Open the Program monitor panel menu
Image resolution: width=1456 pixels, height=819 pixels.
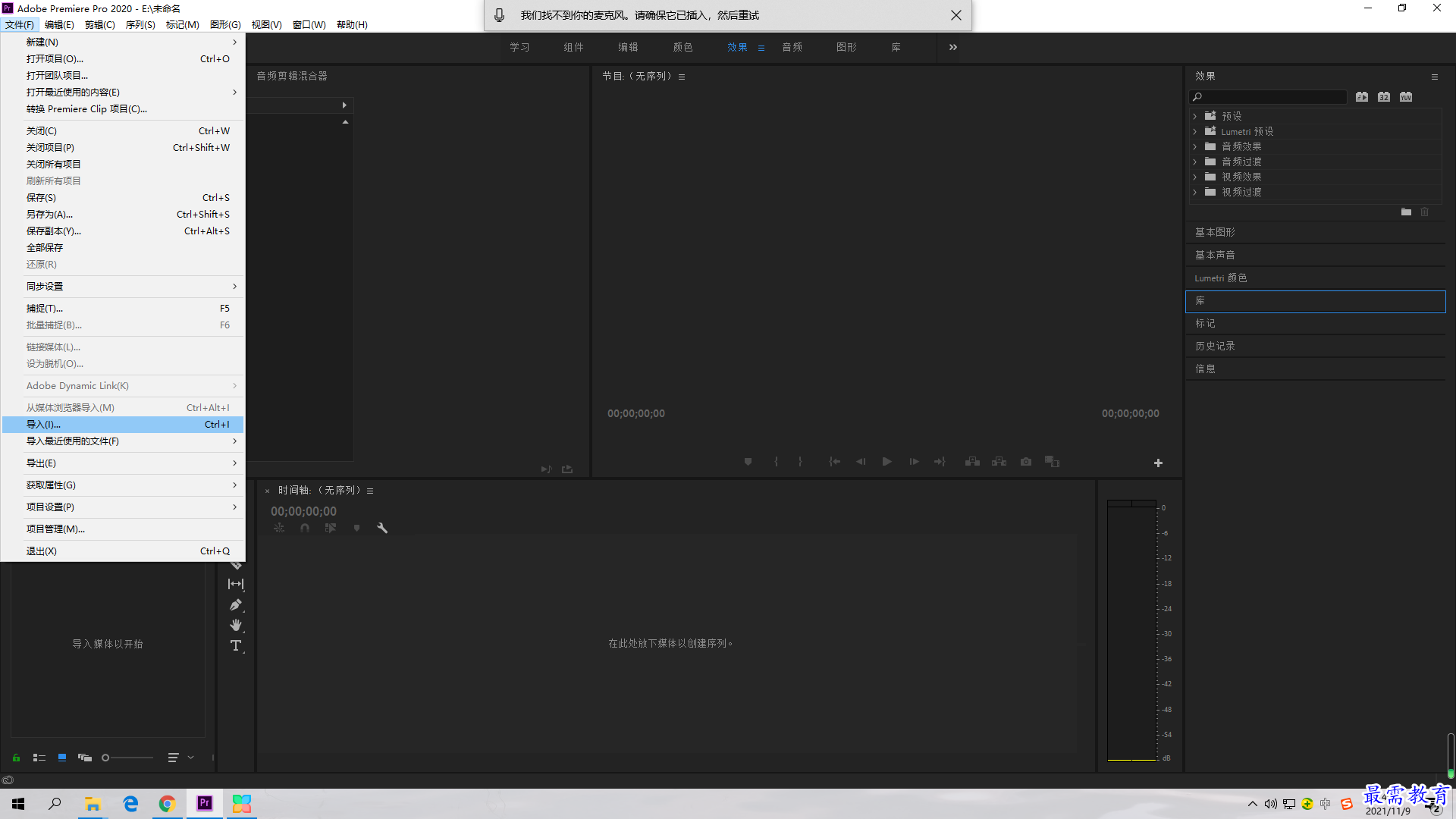tap(682, 77)
